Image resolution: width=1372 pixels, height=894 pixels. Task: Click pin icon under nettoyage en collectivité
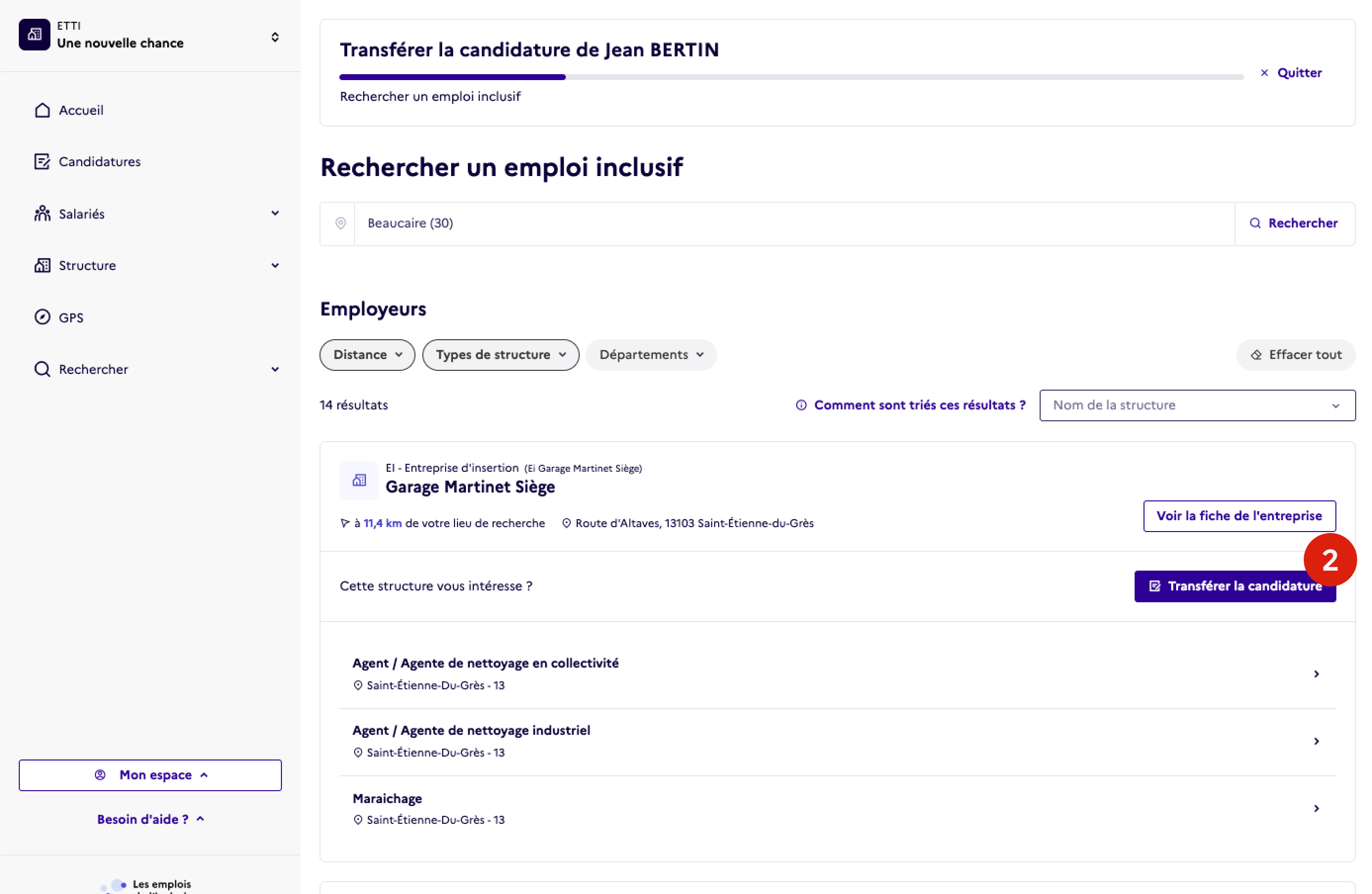358,685
